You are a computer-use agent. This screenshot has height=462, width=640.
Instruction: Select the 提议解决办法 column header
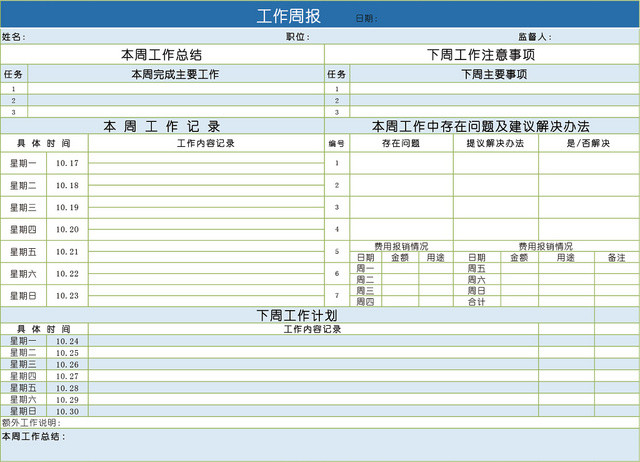pyautogui.click(x=495, y=143)
